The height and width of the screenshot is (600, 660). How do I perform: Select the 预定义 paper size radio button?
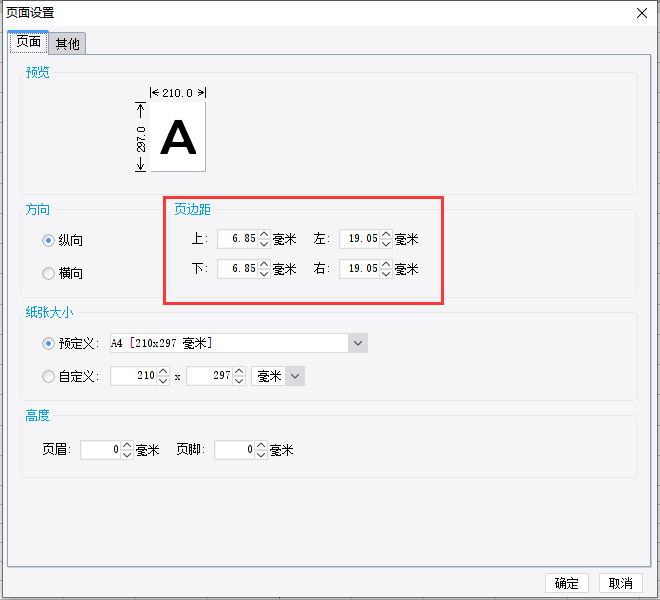[x=48, y=344]
